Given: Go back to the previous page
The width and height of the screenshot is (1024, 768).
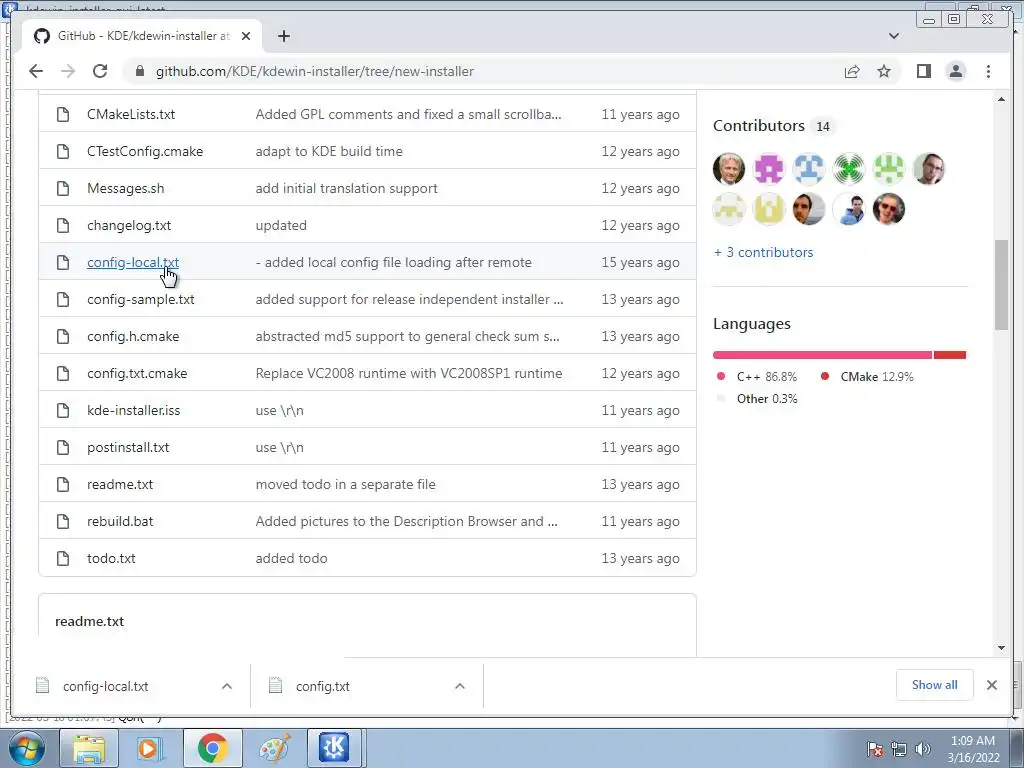Looking at the screenshot, I should click(36, 71).
